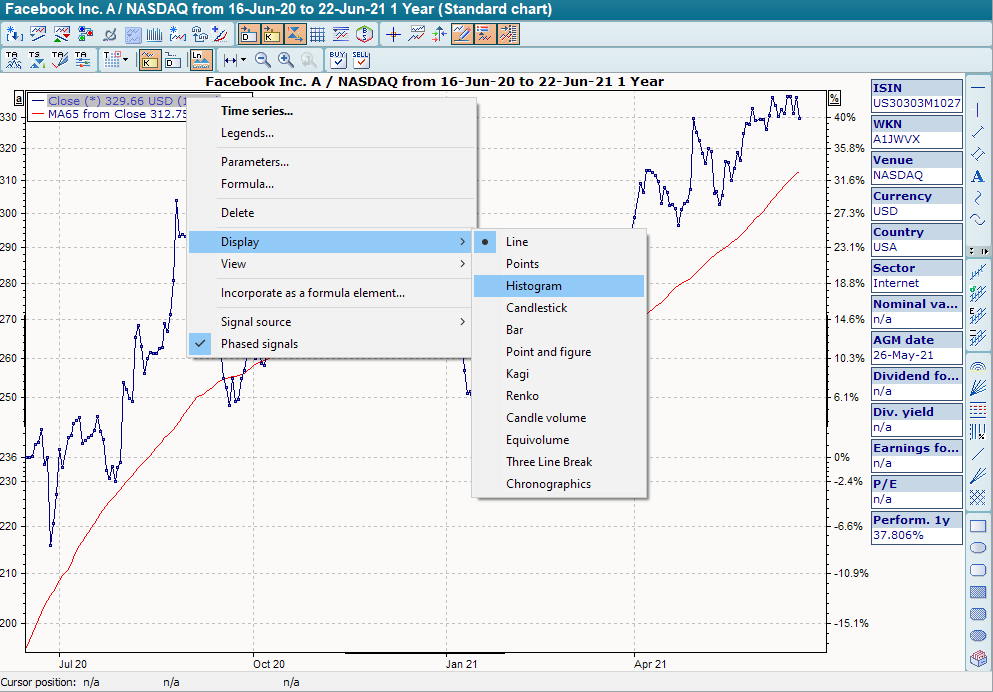Screen dimensions: 993x692
Task: Click Delete in the context menu
Action: pyautogui.click(x=237, y=213)
